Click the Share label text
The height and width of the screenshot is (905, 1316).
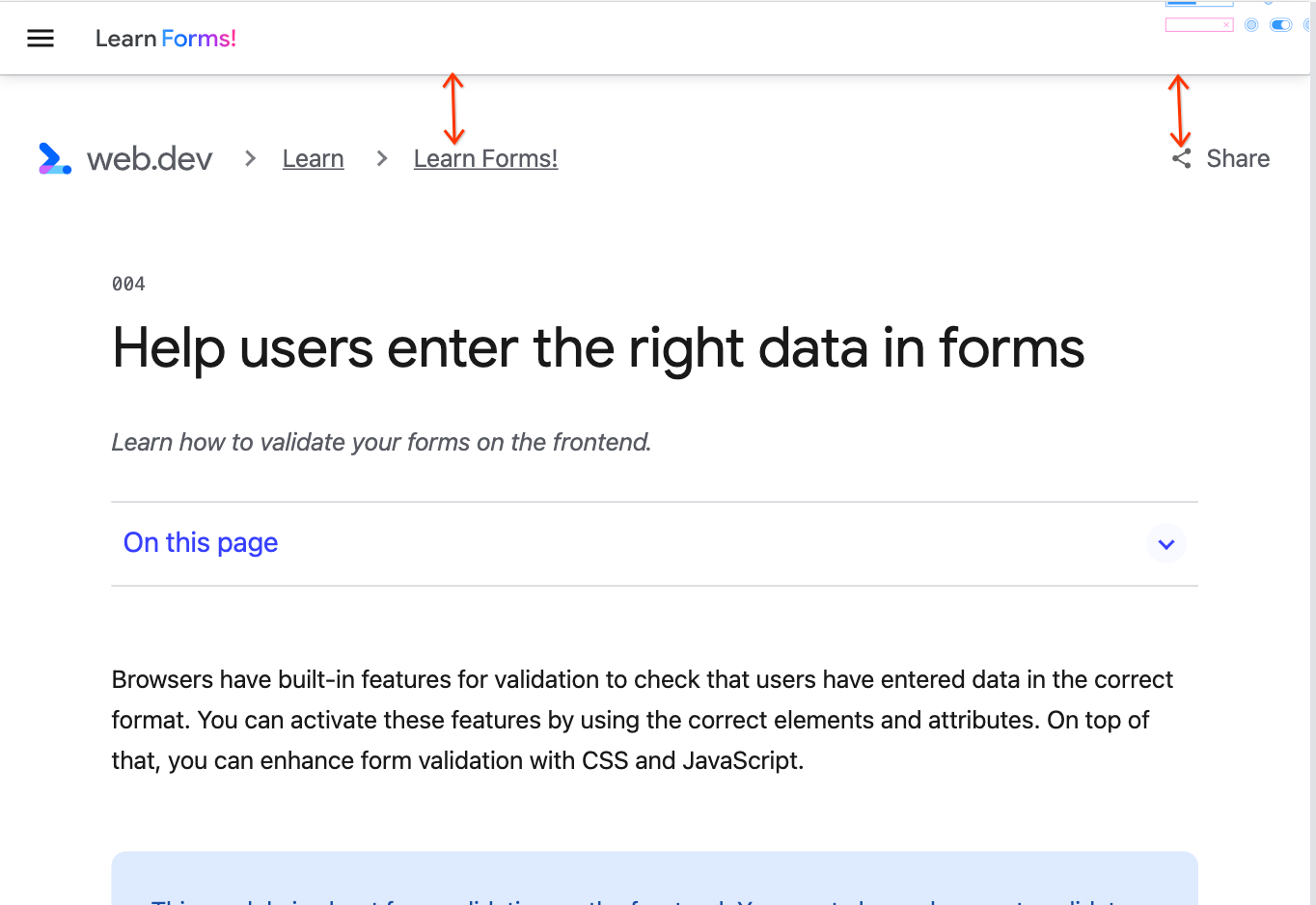pos(1238,158)
